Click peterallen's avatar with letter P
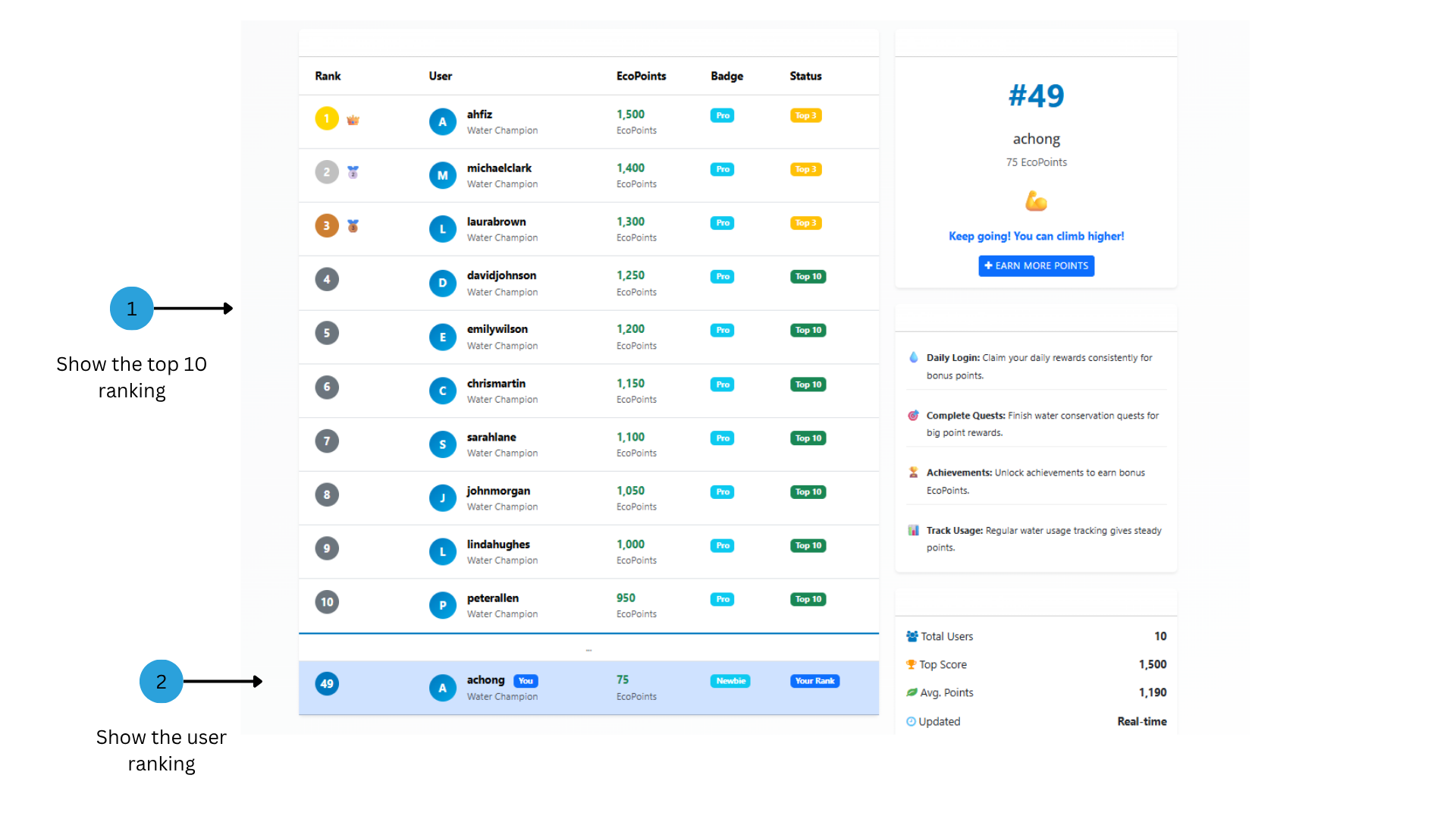 pos(443,605)
